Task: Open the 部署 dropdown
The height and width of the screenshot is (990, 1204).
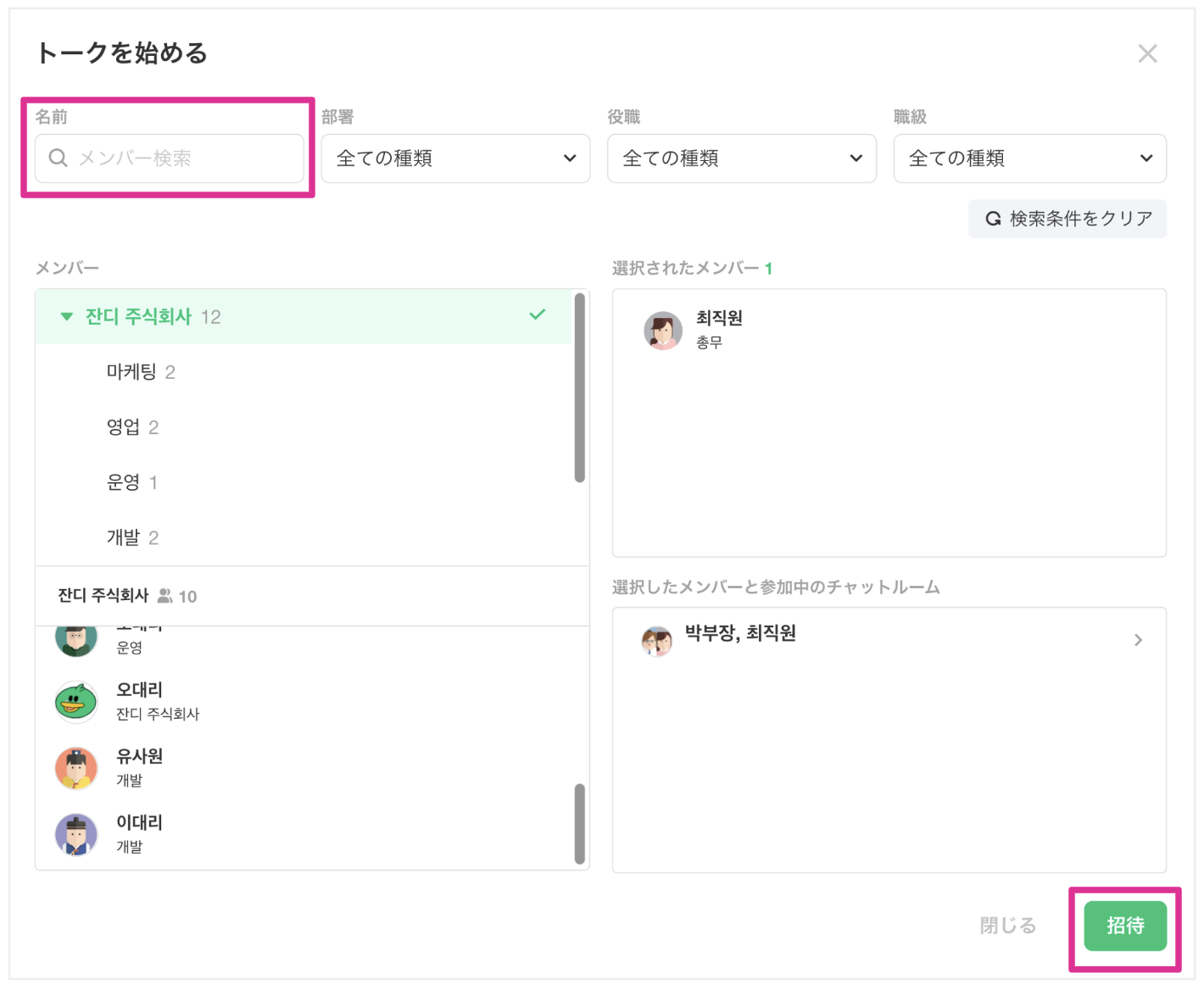Action: tap(455, 159)
